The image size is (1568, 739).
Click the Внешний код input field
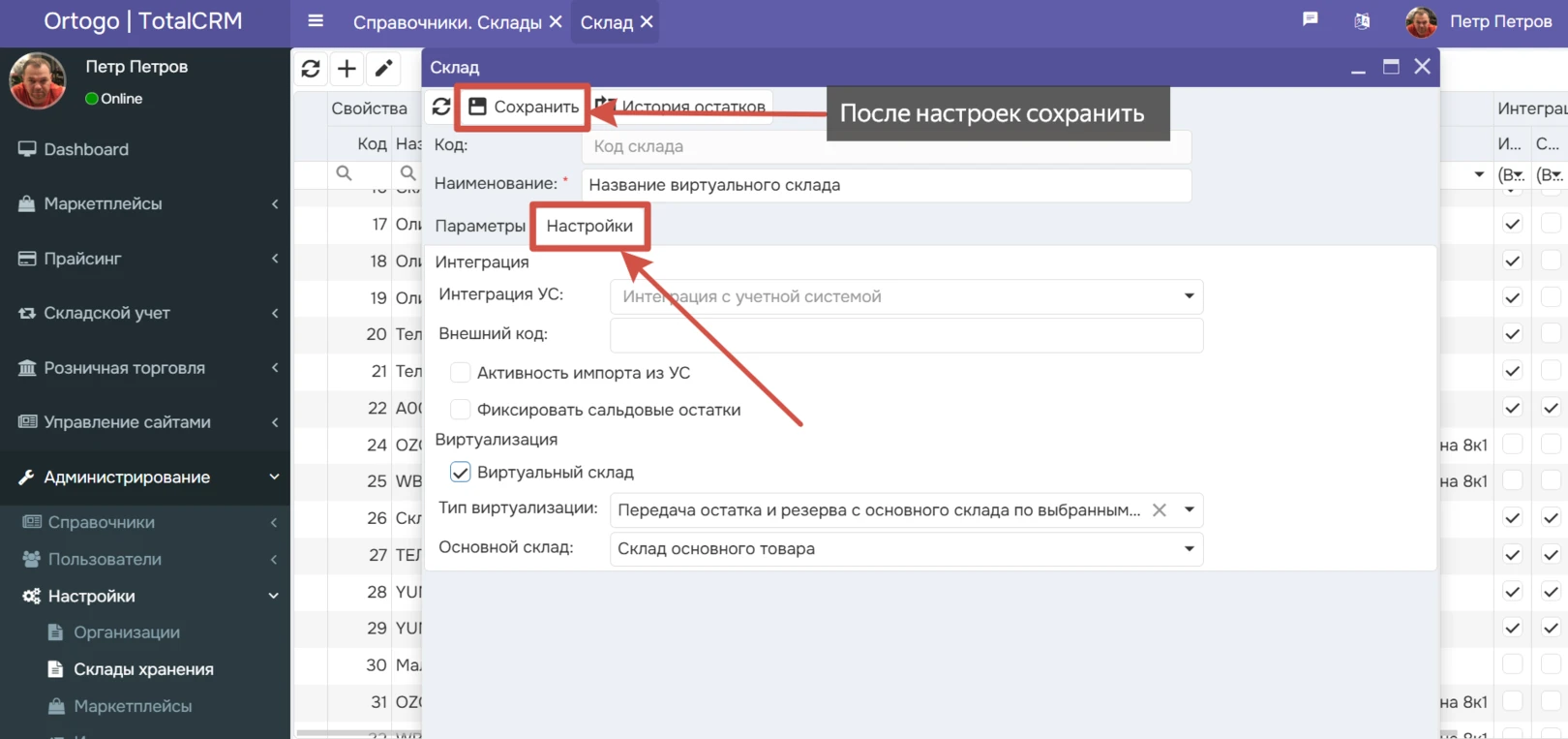click(906, 334)
